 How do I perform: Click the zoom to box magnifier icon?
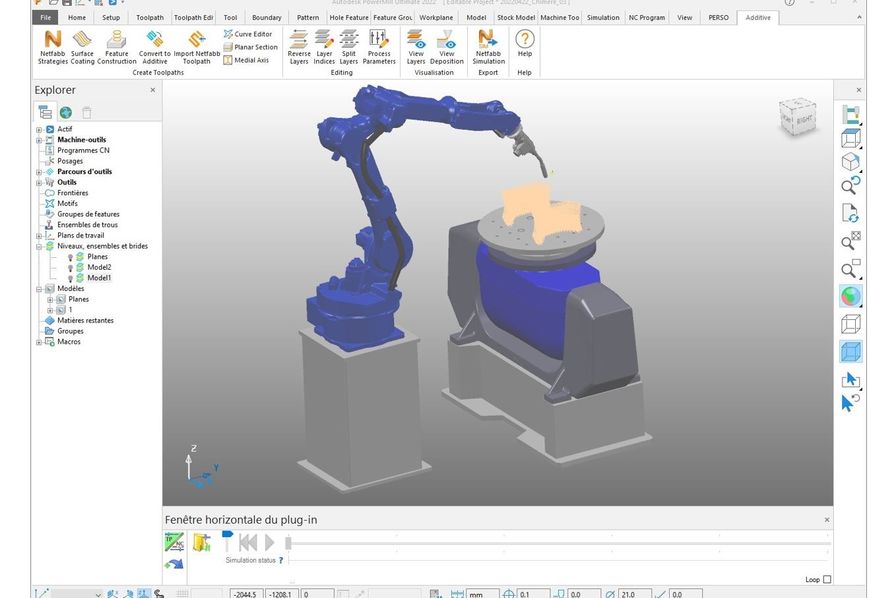tap(850, 269)
